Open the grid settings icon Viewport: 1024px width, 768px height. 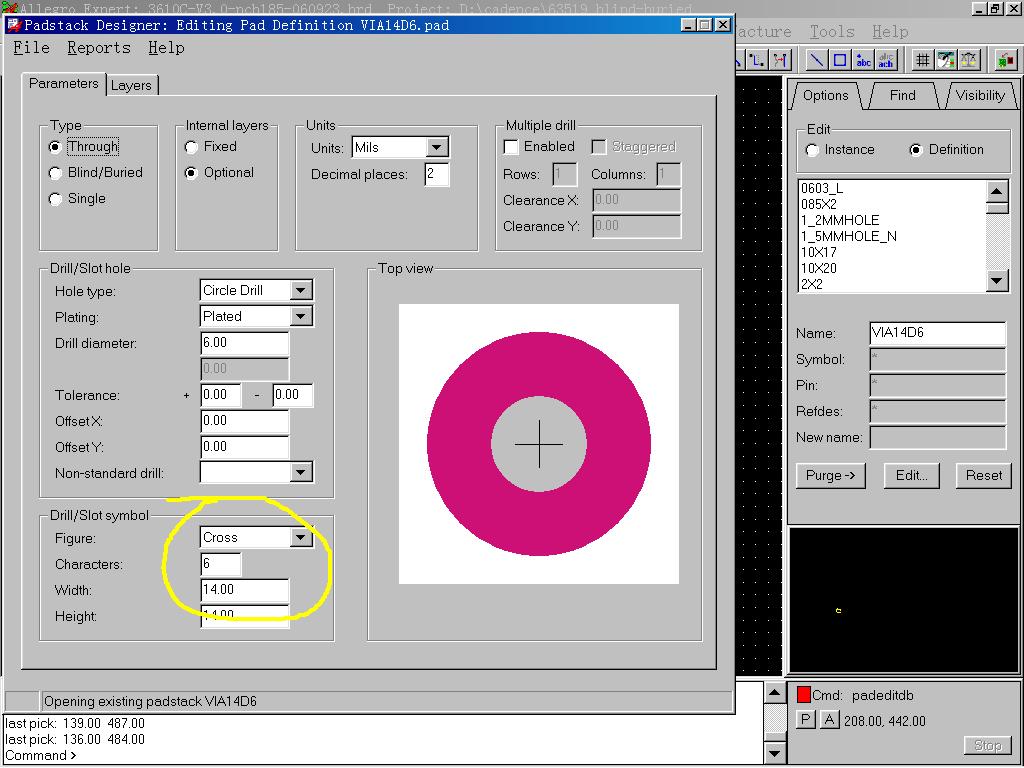tap(922, 60)
